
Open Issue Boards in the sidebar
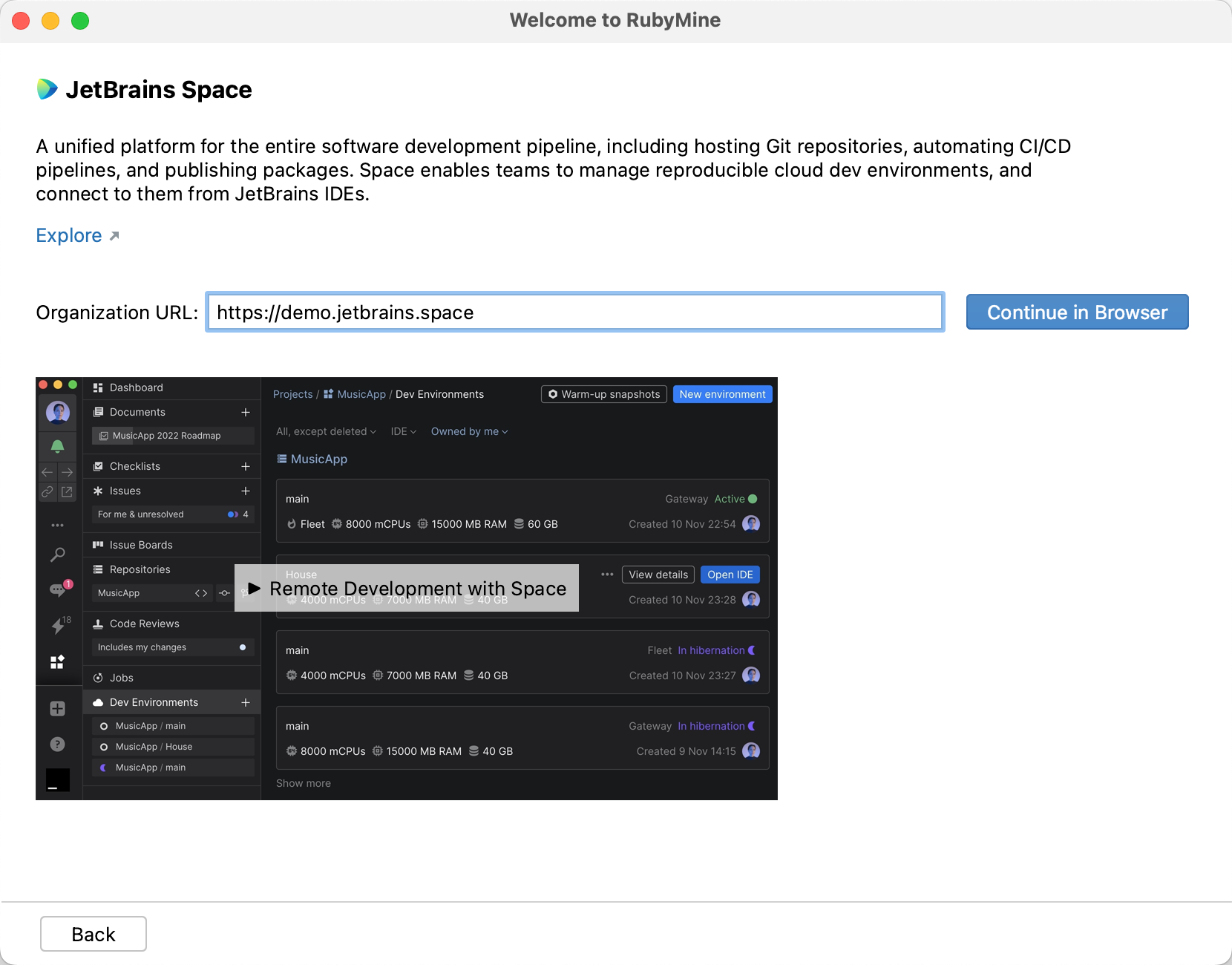[x=140, y=545]
